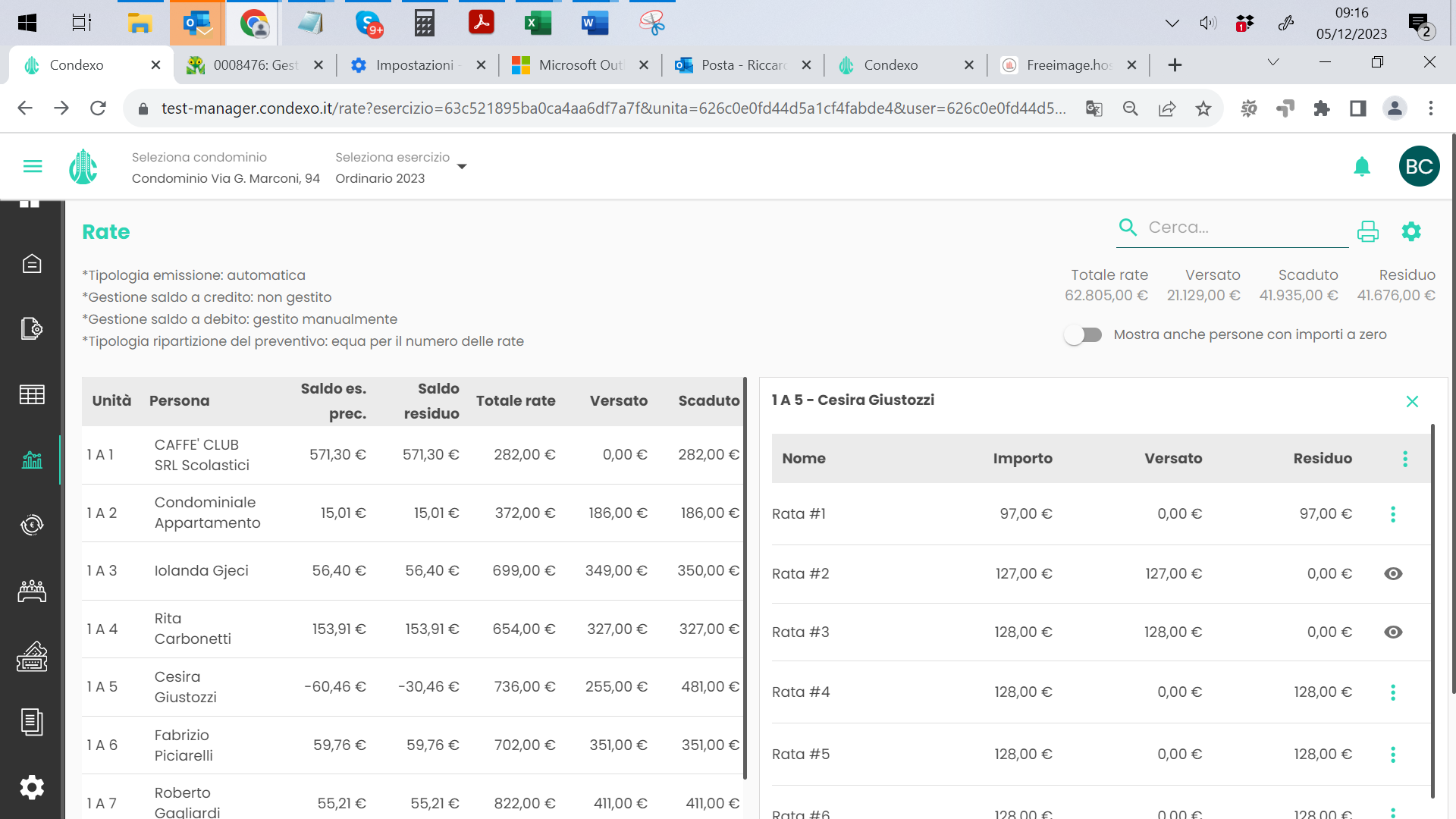
Task: Click the Totale rate column header
Action: (516, 401)
